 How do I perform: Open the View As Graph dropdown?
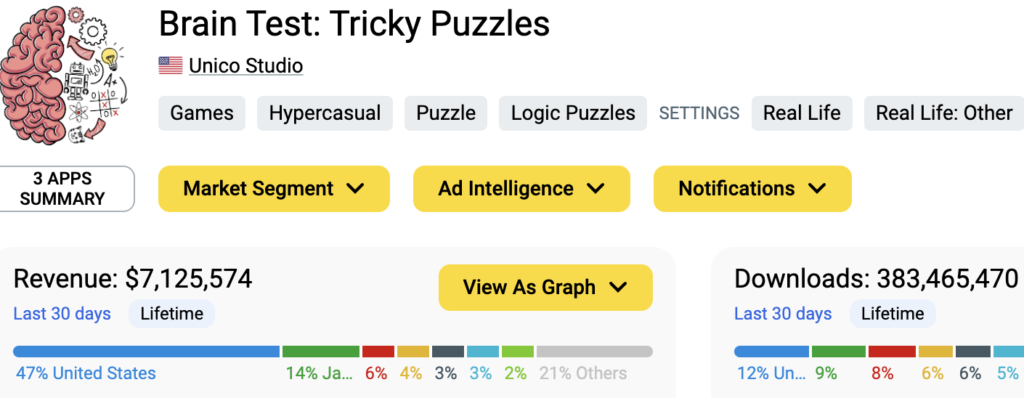tap(545, 288)
